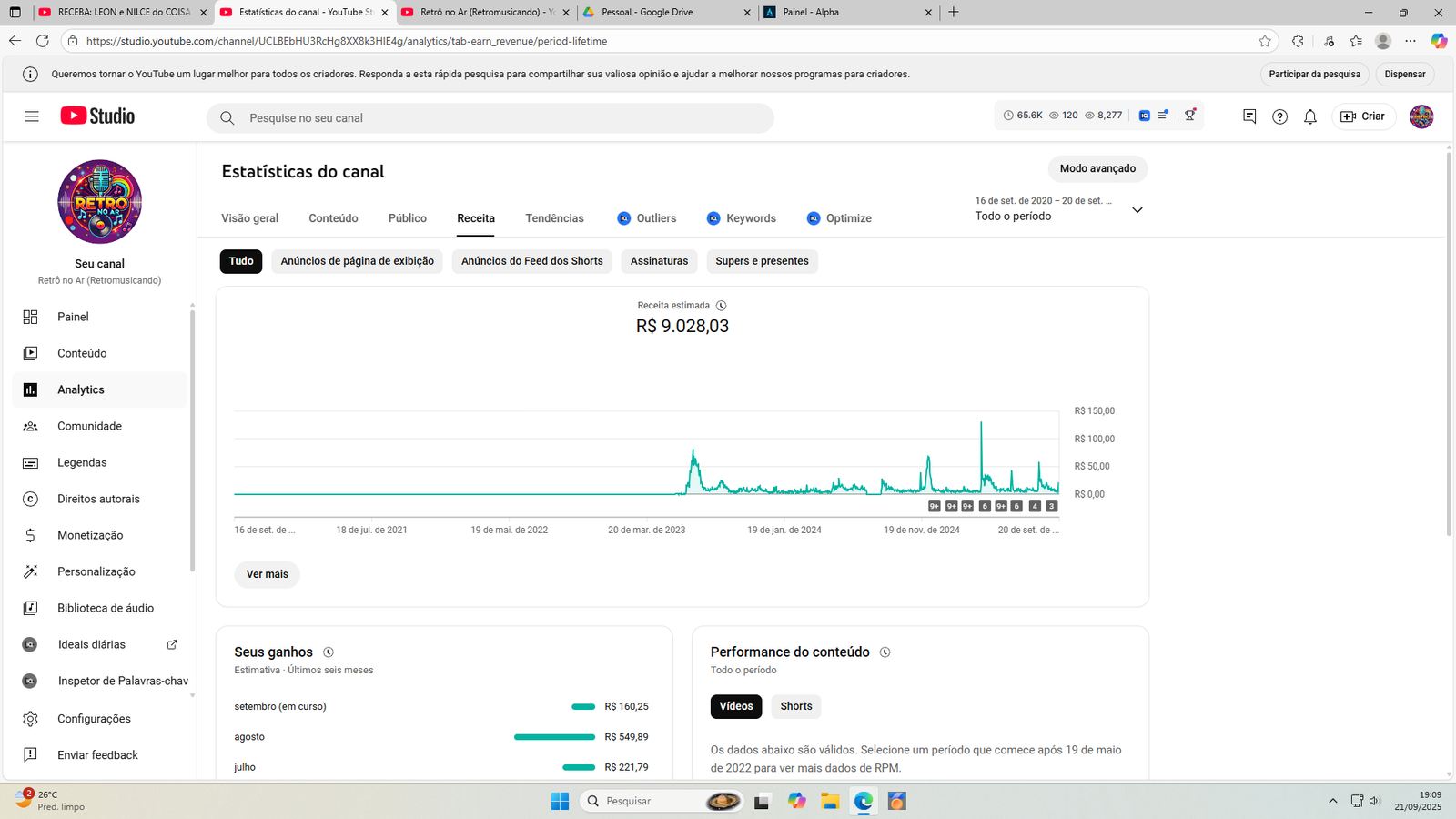Click the list icon with the blue dot
Screen dimensions: 1456x819
[1163, 116]
